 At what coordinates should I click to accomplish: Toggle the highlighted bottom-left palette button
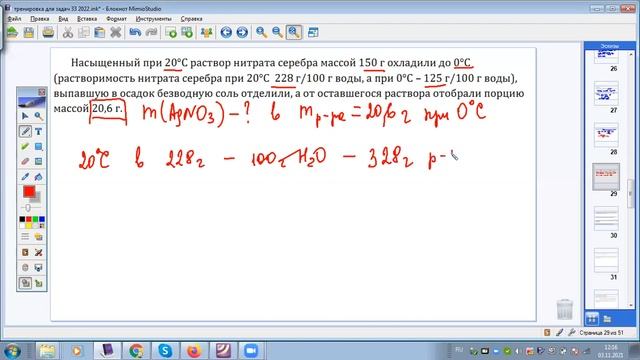click(x=25, y=283)
